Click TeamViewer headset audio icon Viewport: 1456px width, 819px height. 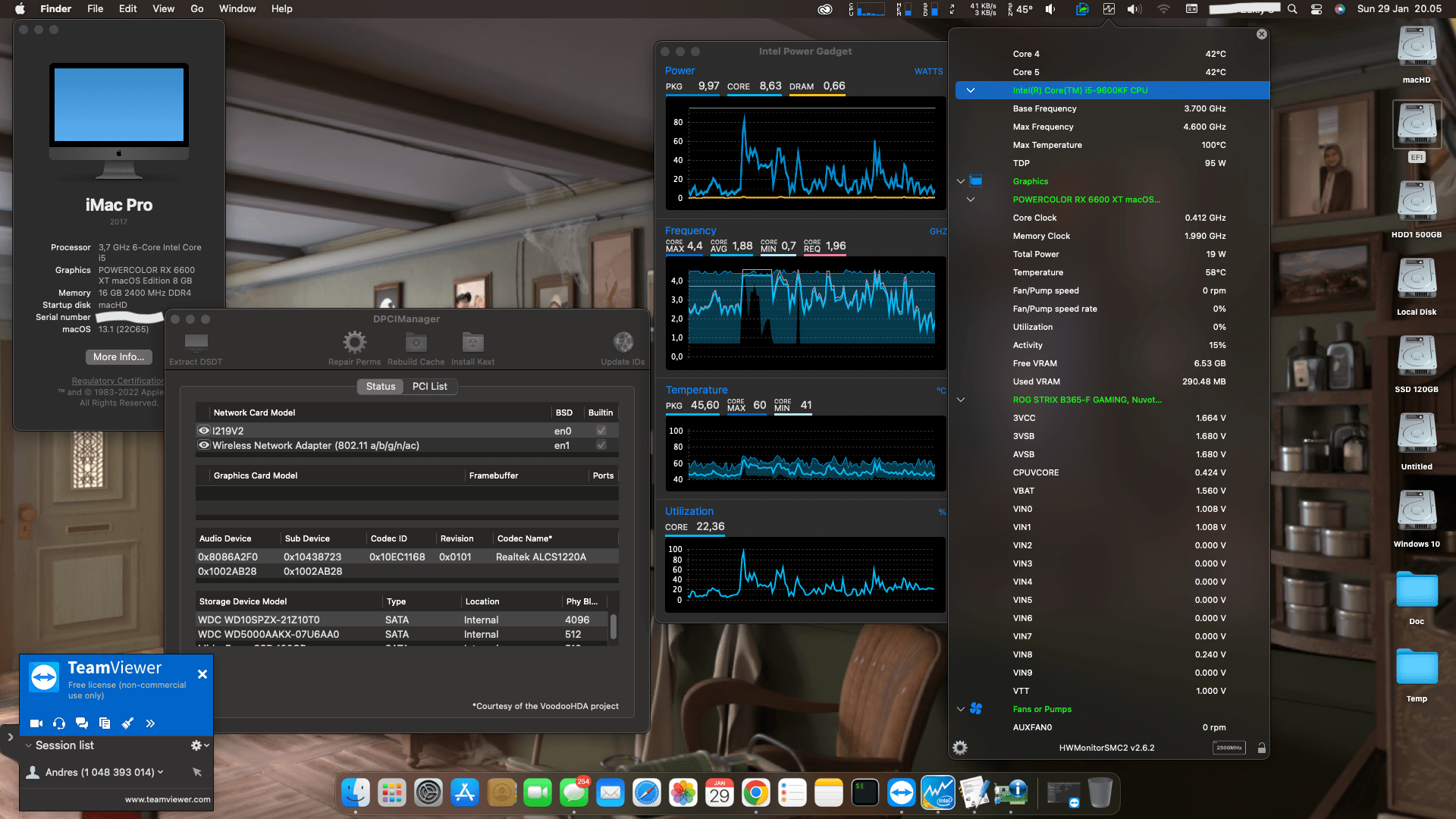click(x=59, y=723)
